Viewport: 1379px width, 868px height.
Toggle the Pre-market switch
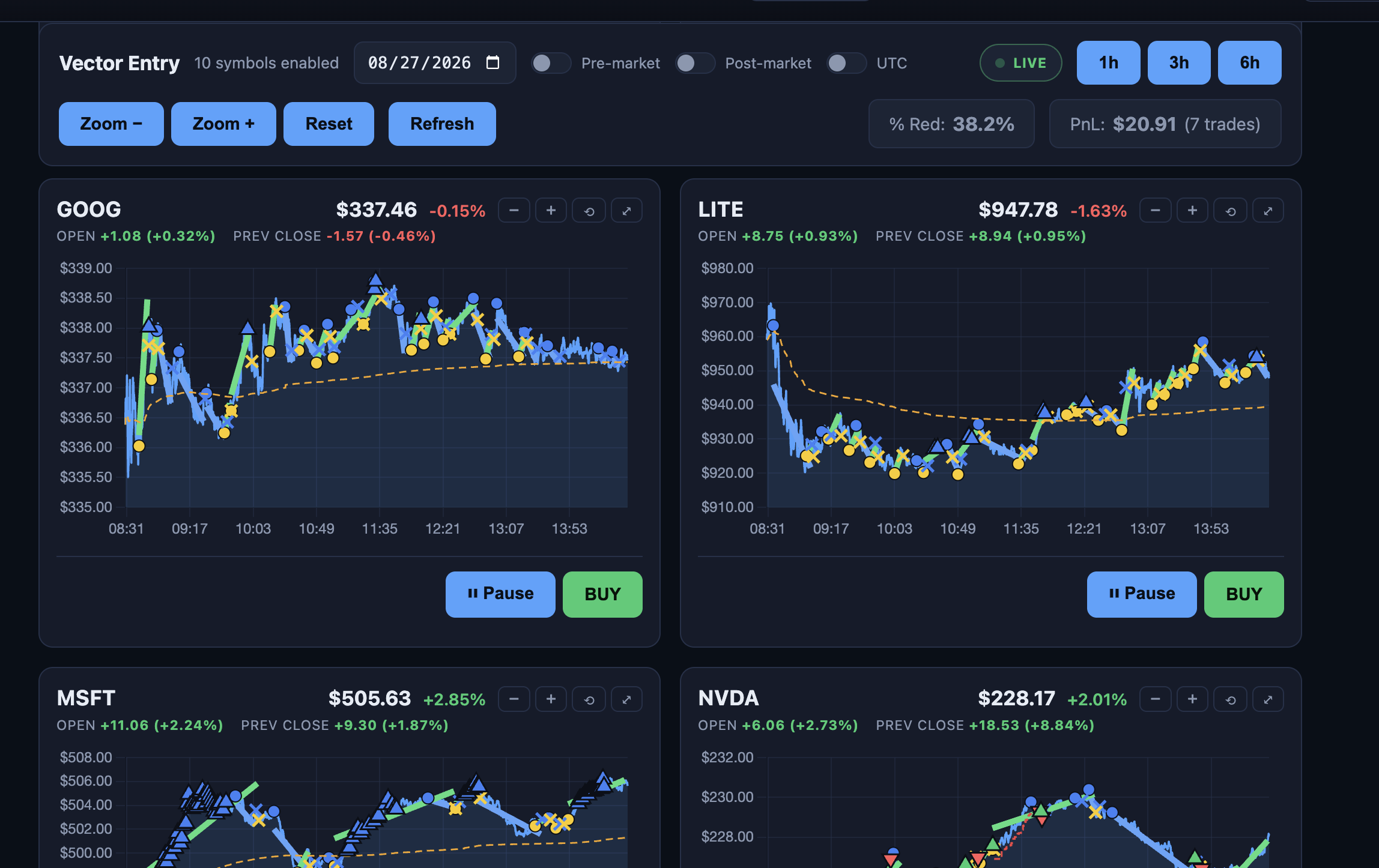click(x=551, y=63)
